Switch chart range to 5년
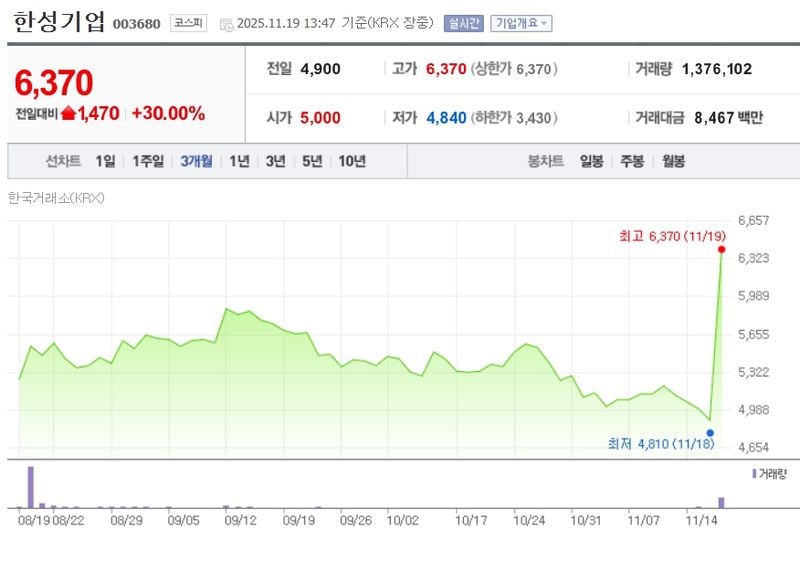This screenshot has width=800, height=584. (311, 161)
